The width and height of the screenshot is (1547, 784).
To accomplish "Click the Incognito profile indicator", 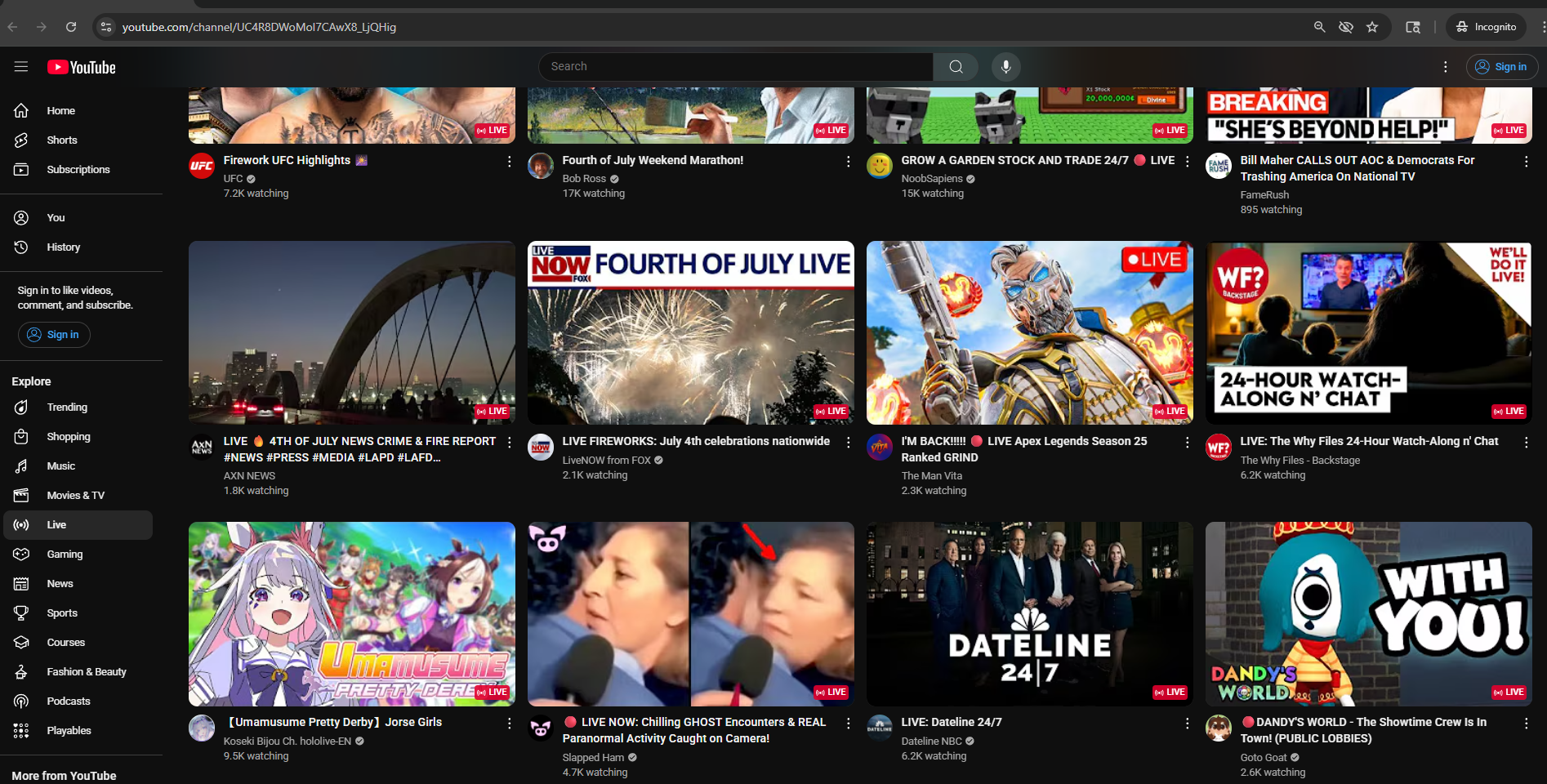I will [1486, 27].
